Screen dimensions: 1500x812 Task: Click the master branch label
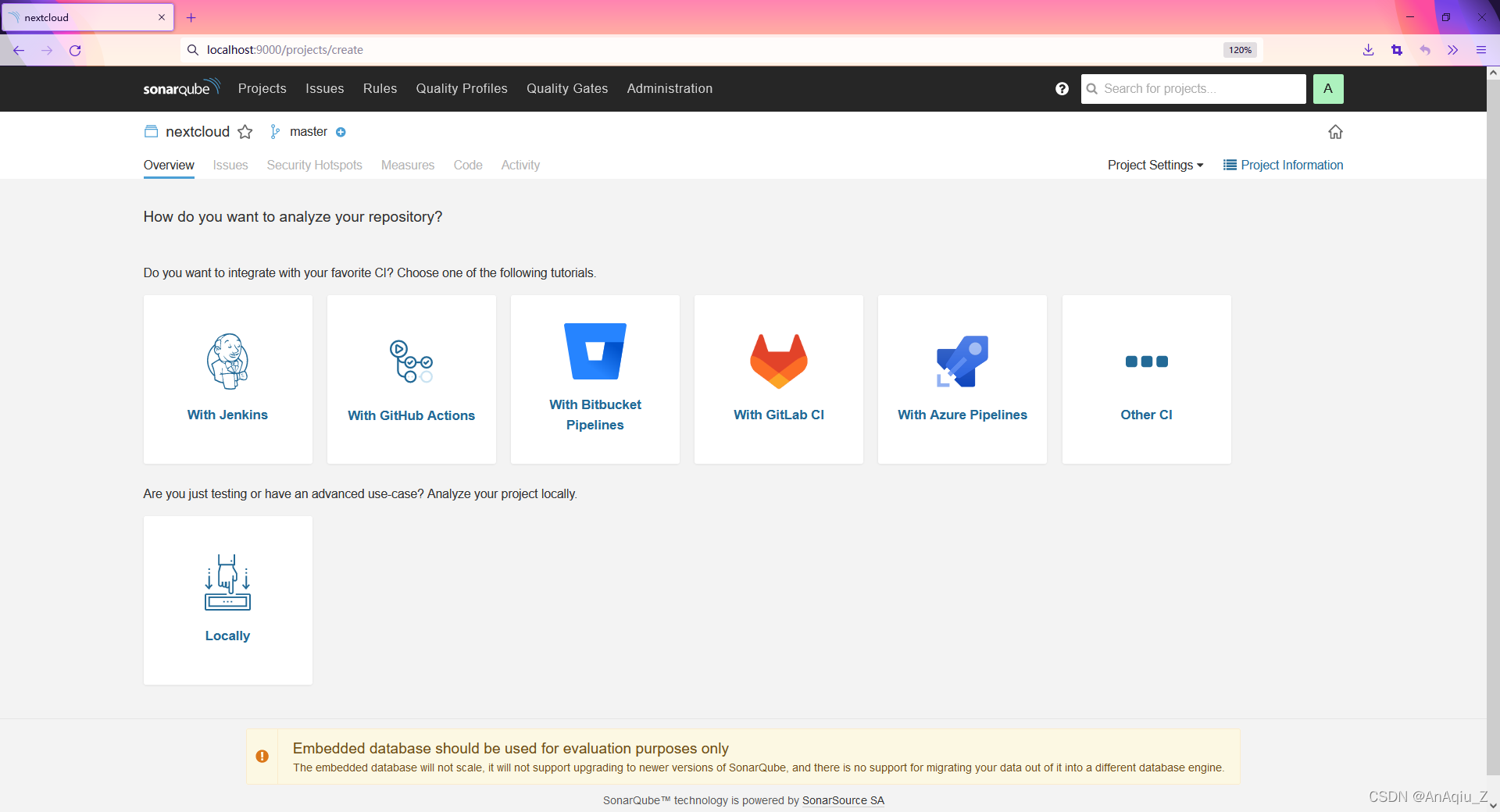point(309,132)
